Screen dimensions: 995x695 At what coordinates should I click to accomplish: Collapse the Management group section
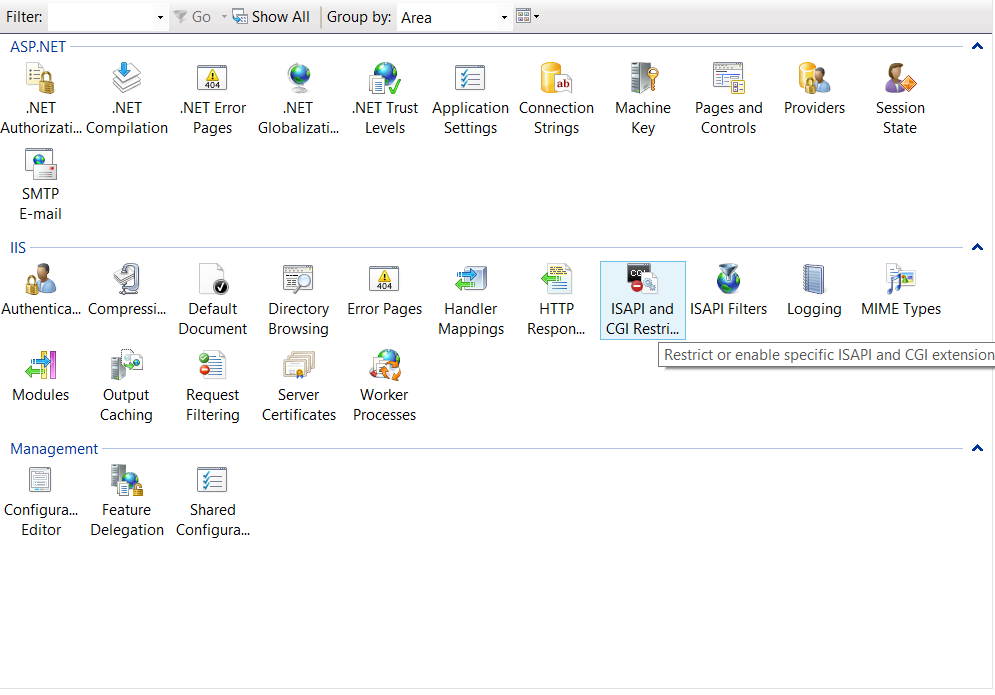pyautogui.click(x=977, y=449)
